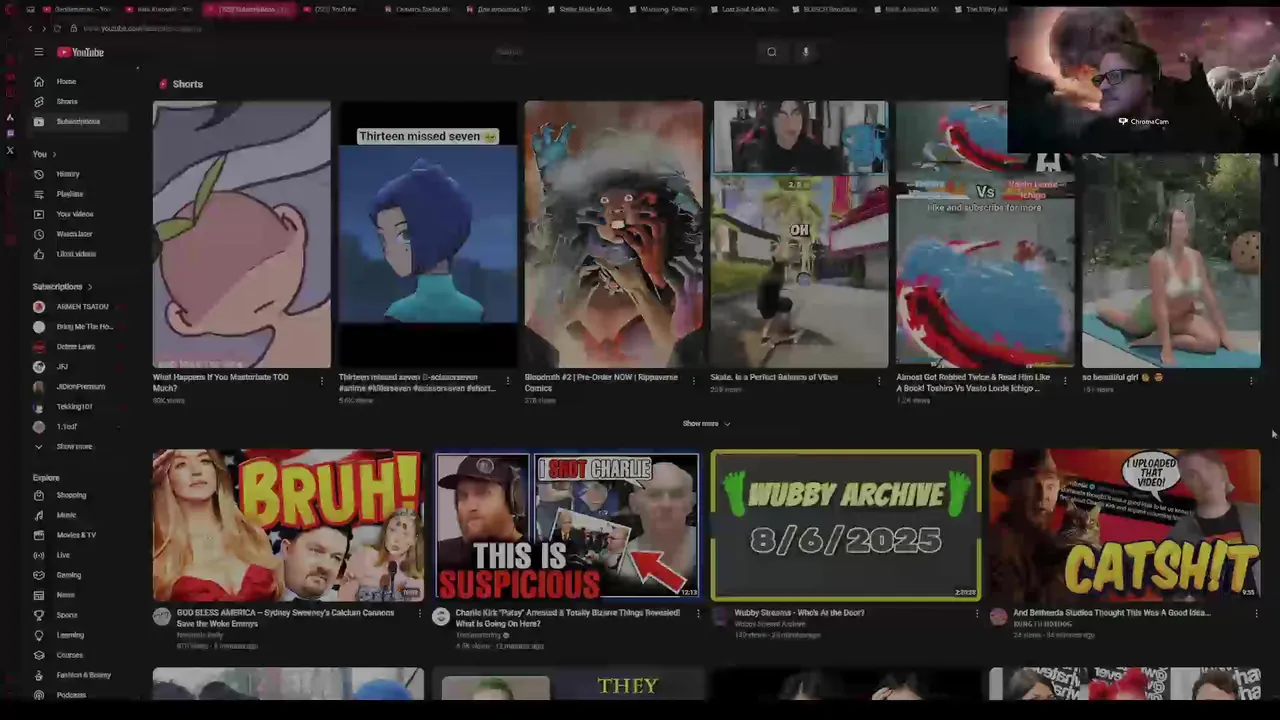Open BRUH! Sydney Sweeney video thumbnail
Image resolution: width=1280 pixels, height=720 pixels.
pos(288,525)
